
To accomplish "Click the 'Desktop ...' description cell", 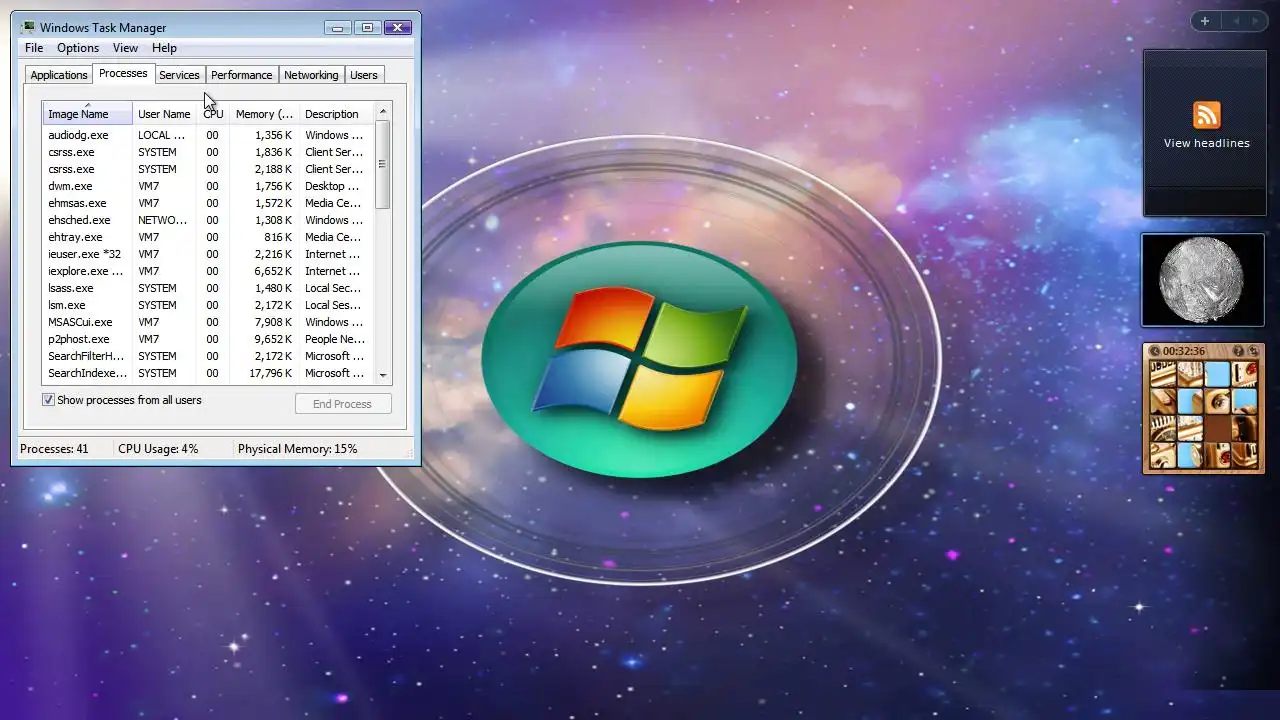I will [x=332, y=186].
